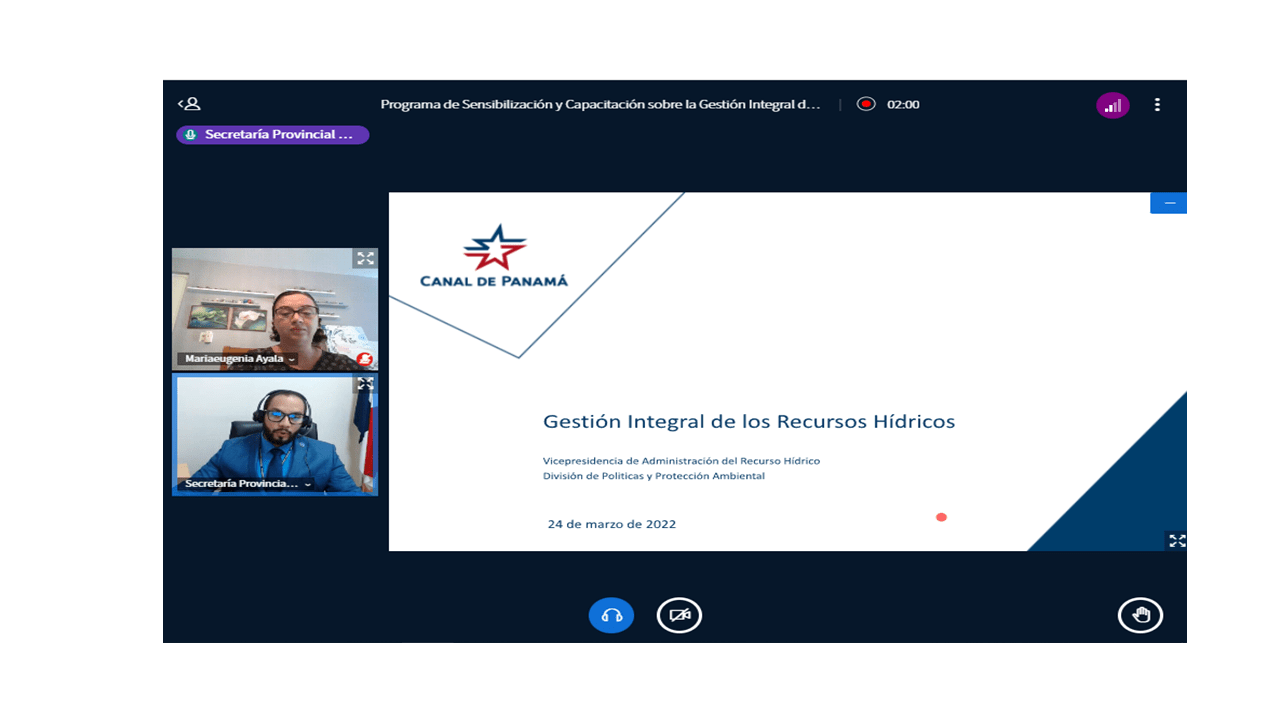Toggle the camera-off video button
The width and height of the screenshot is (1280, 720).
coord(679,615)
